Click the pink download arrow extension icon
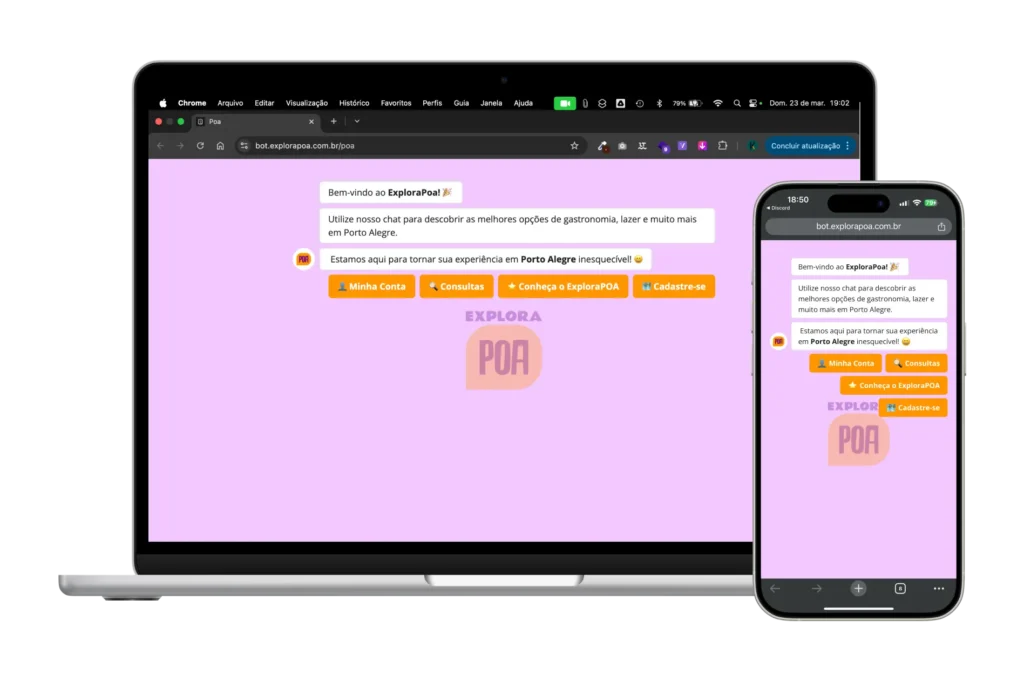1024x681 pixels. coord(702,146)
